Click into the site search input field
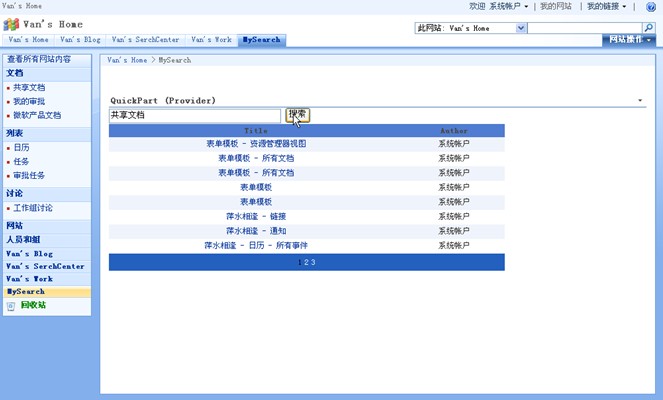This screenshot has height=400, width=663. pos(585,28)
